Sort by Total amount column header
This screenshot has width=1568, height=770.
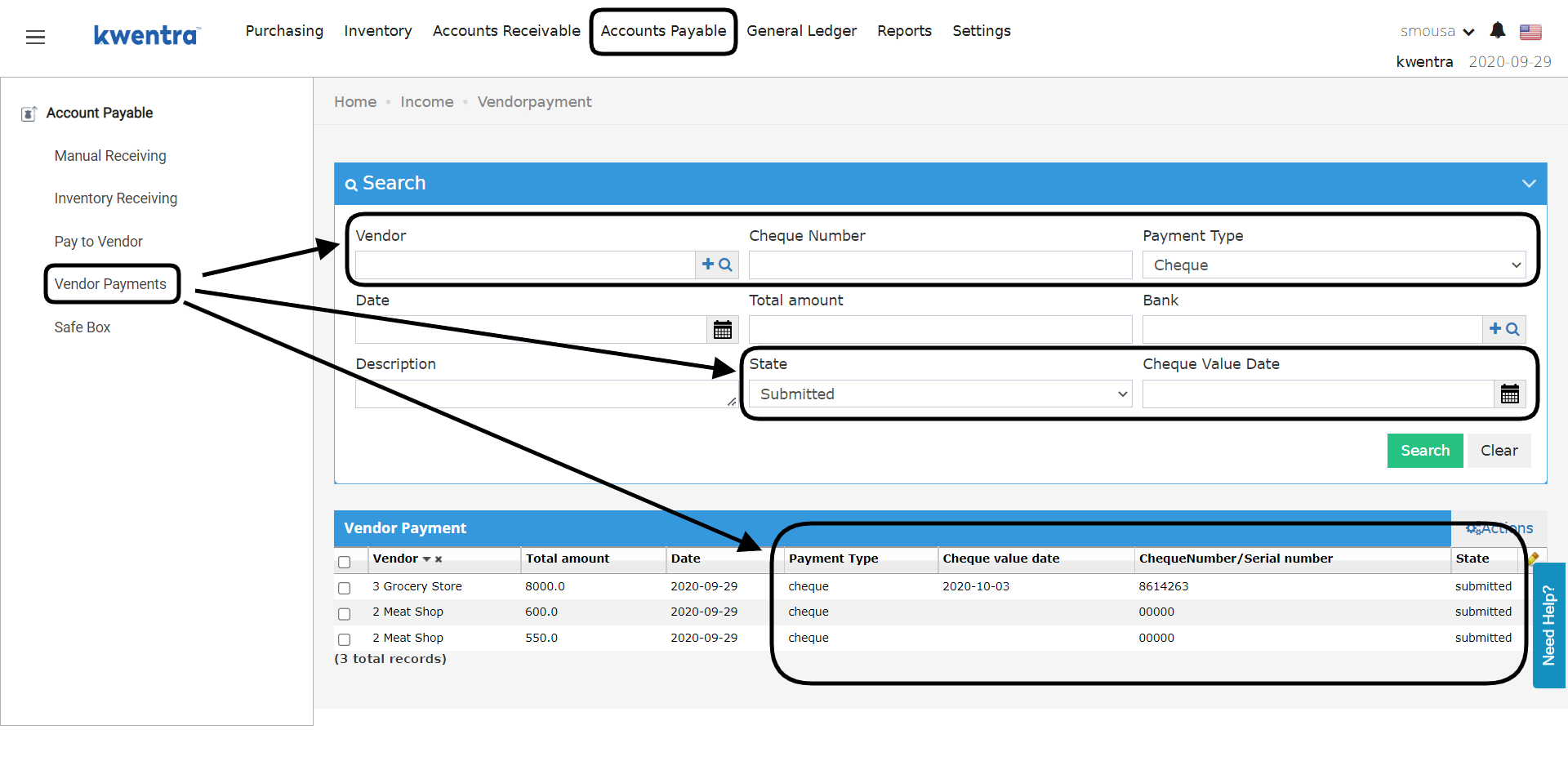[x=567, y=559]
